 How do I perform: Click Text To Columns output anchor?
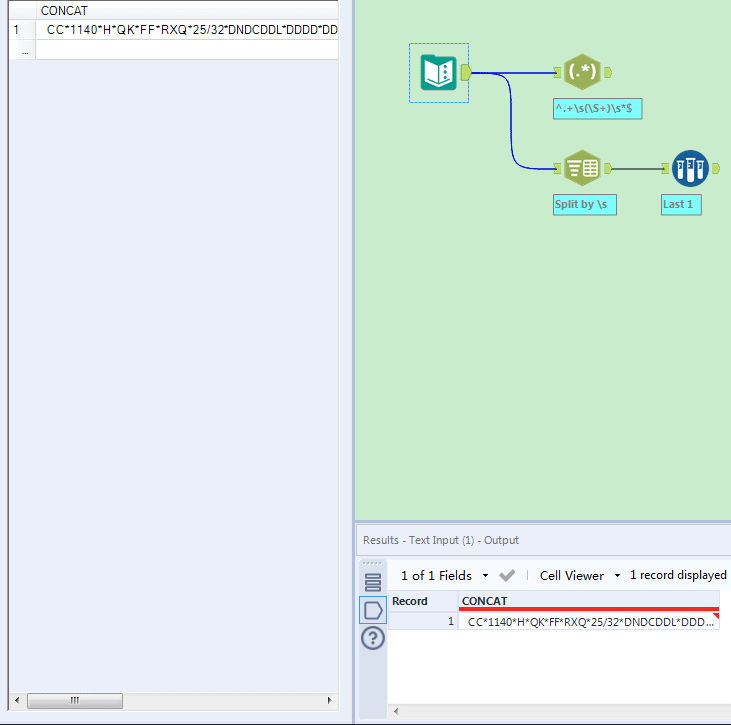coord(608,168)
